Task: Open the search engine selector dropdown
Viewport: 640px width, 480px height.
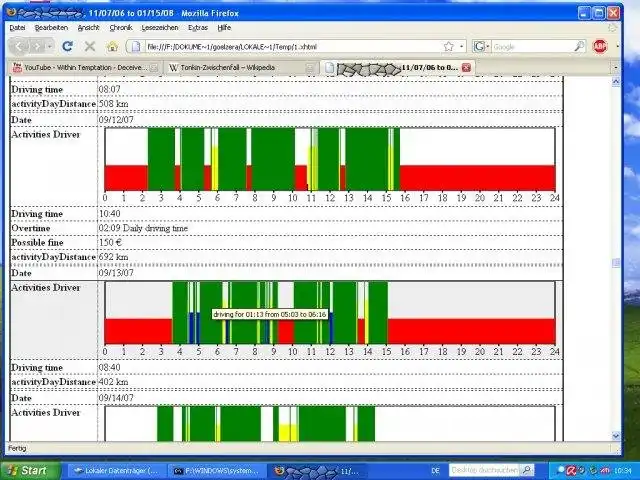Action: tap(482, 47)
